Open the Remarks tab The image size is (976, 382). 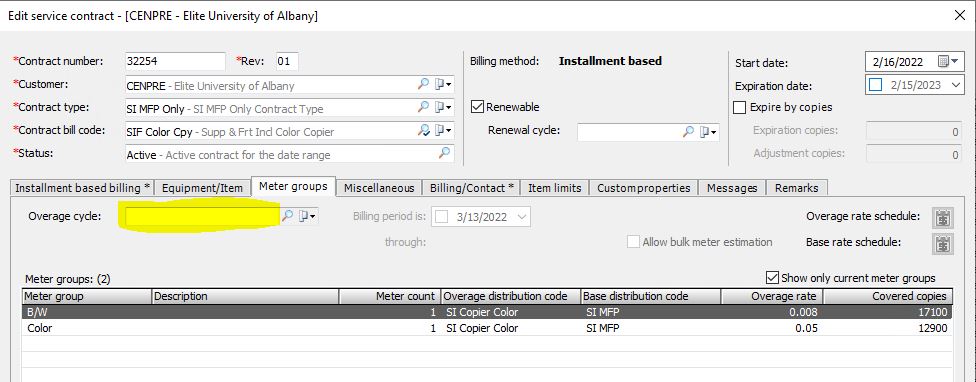797,188
